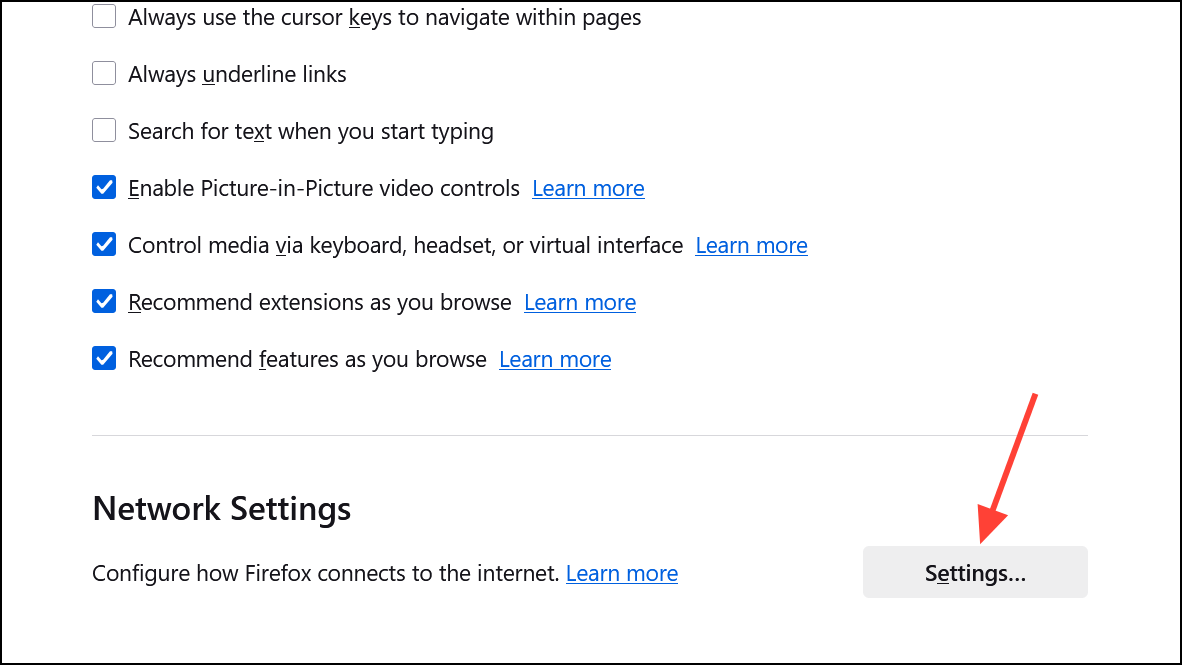The height and width of the screenshot is (665, 1182).
Task: Open Learn more about media control feature
Action: point(751,245)
